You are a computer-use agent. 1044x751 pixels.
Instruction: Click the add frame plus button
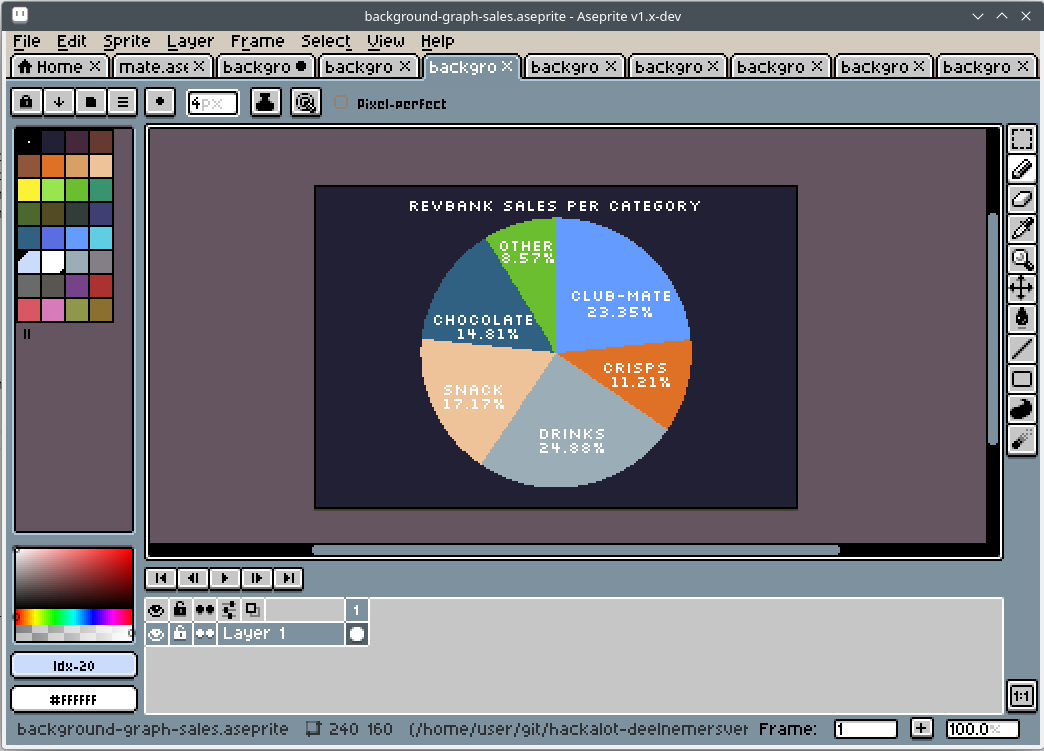click(x=921, y=728)
